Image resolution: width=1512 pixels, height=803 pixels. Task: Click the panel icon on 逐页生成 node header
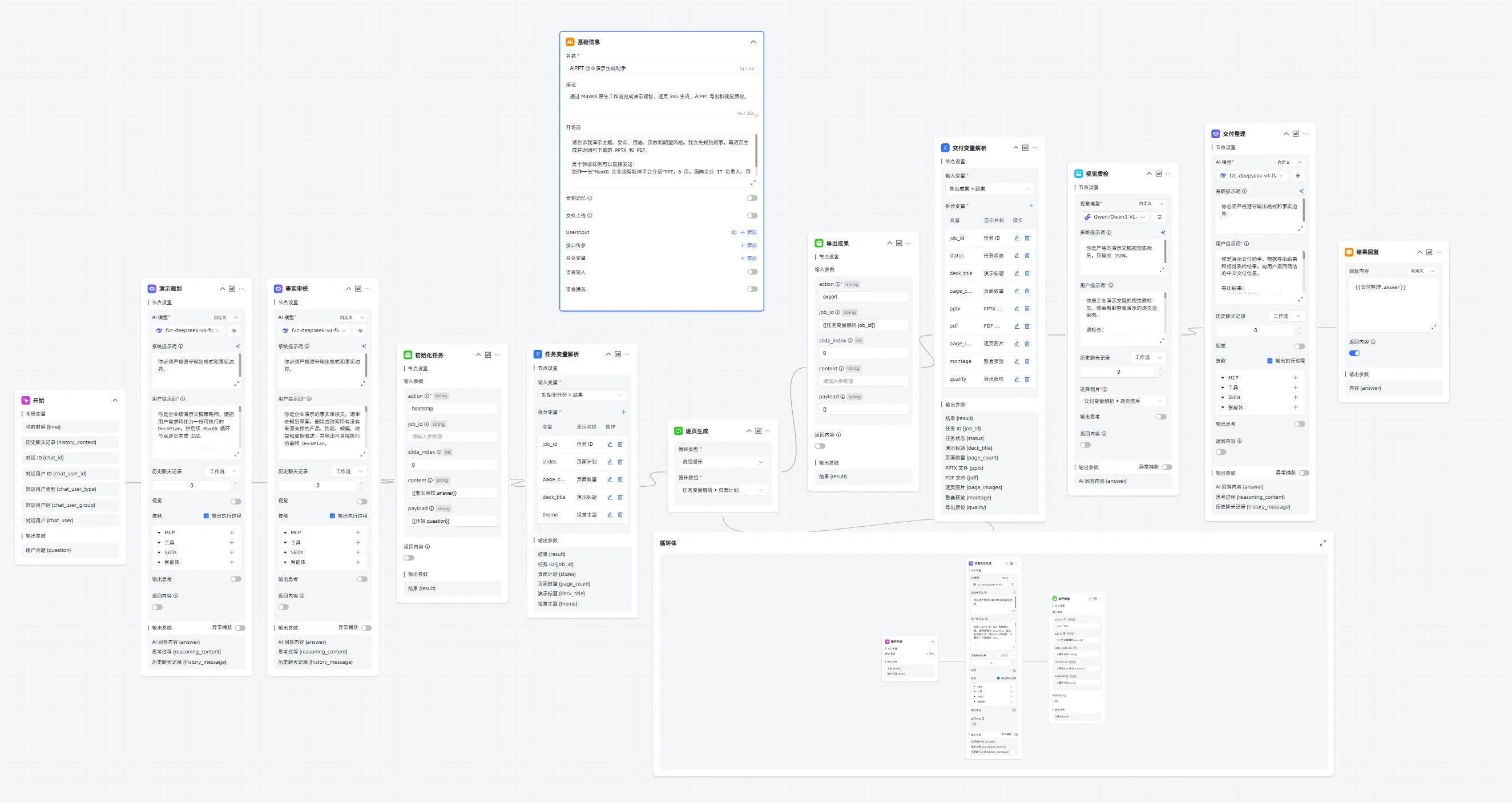pos(759,431)
